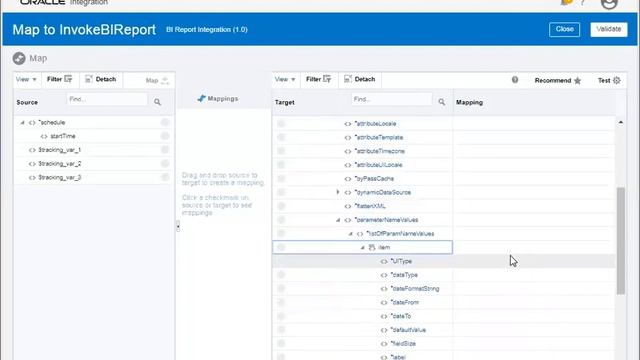The width and height of the screenshot is (640, 360).
Task: Click the Mappings pin icon
Action: (201, 98)
